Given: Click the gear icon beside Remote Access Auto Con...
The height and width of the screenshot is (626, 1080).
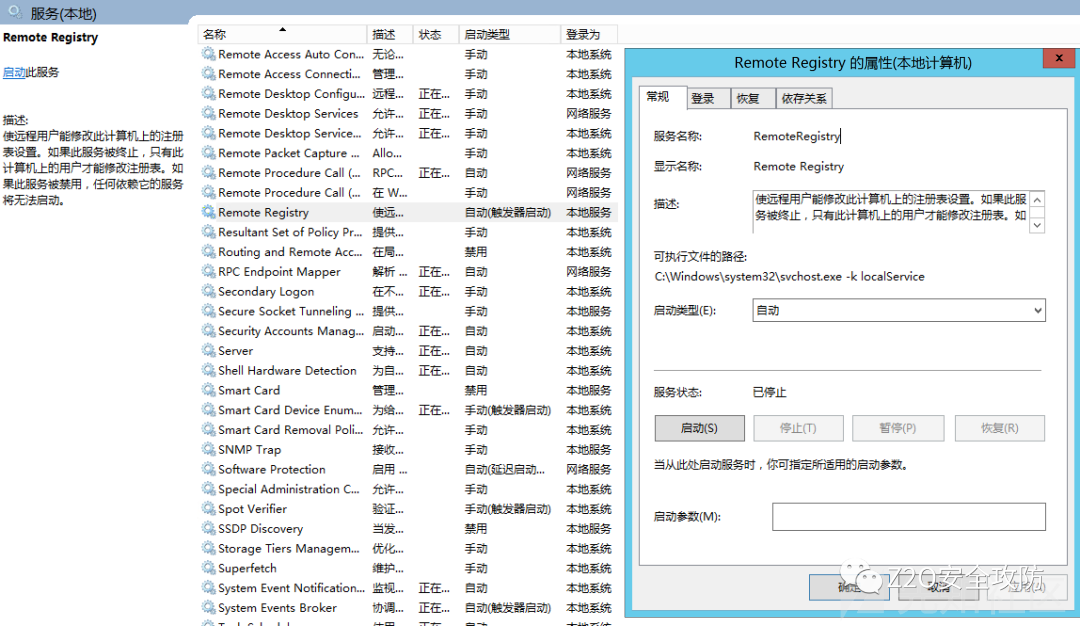Looking at the screenshot, I should pyautogui.click(x=208, y=54).
